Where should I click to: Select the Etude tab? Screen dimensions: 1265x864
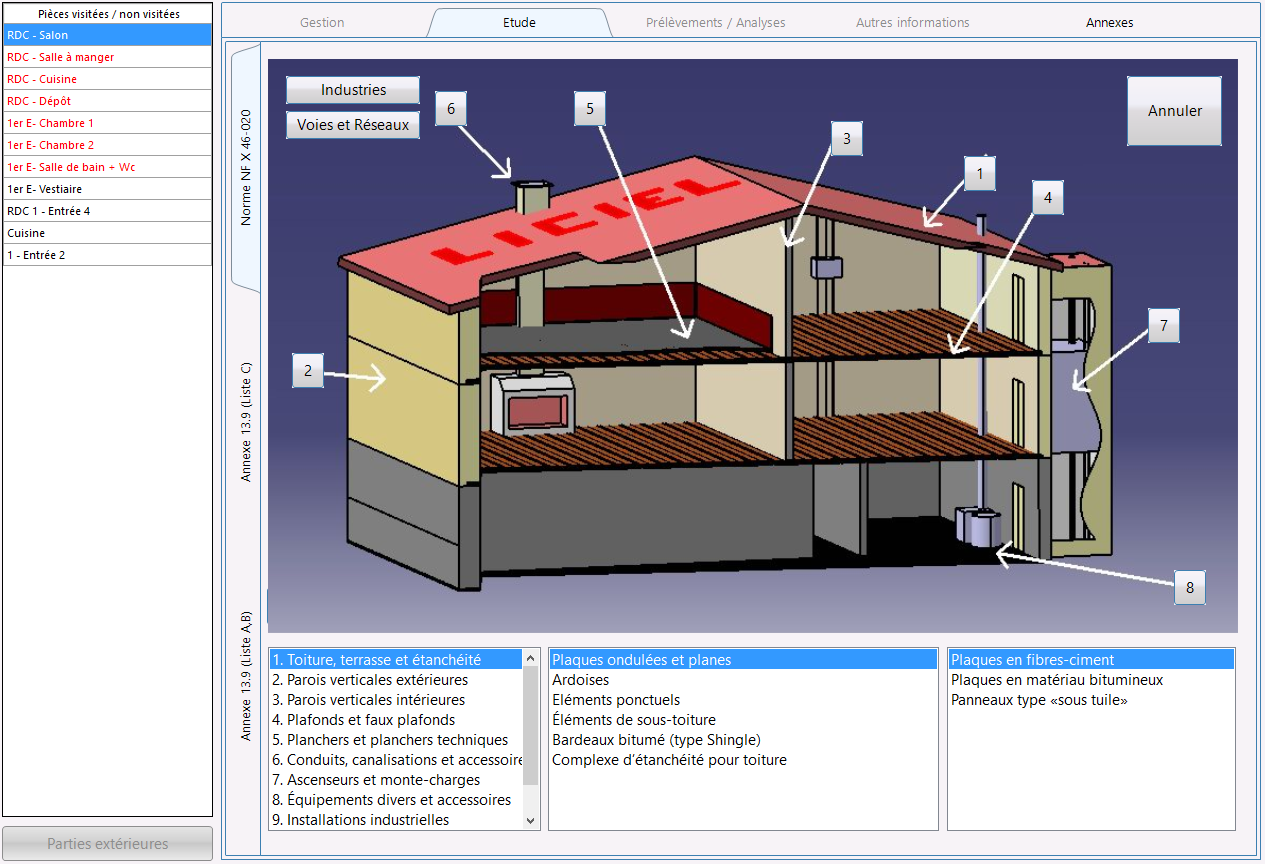(x=519, y=22)
